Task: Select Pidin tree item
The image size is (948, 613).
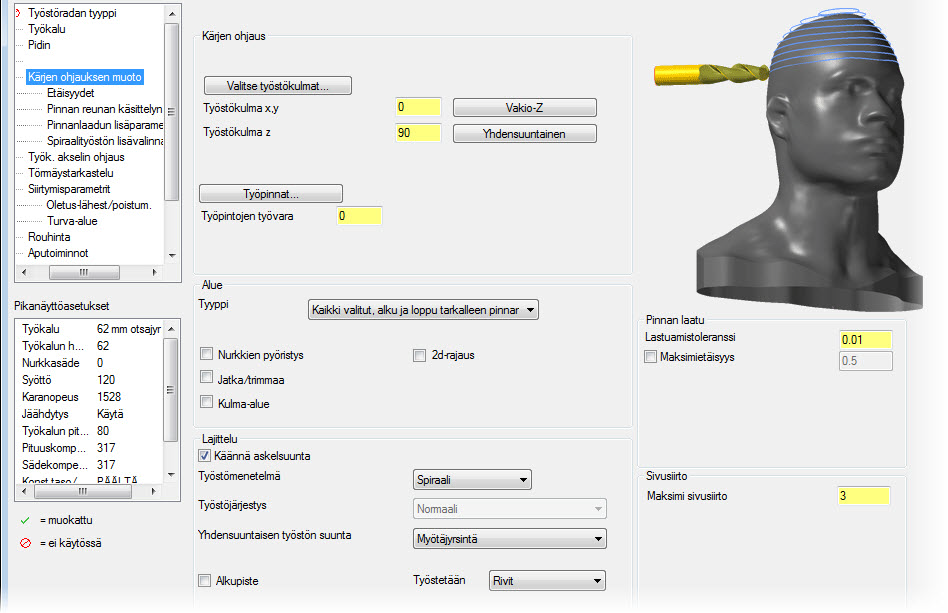Action: click(39, 45)
